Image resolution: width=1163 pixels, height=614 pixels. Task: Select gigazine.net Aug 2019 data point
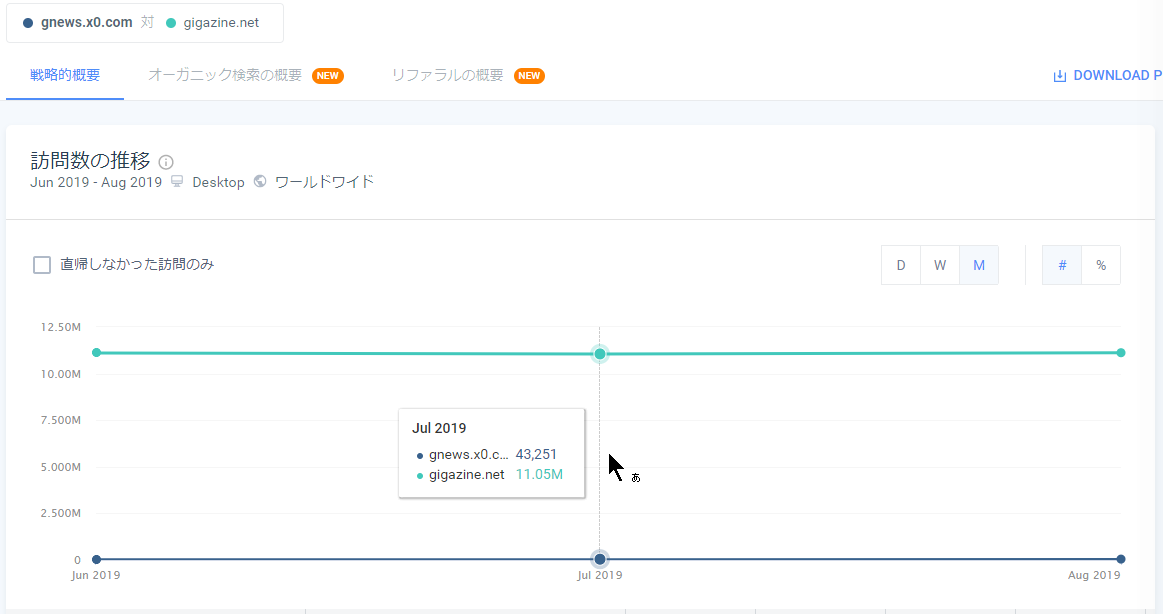point(1121,352)
